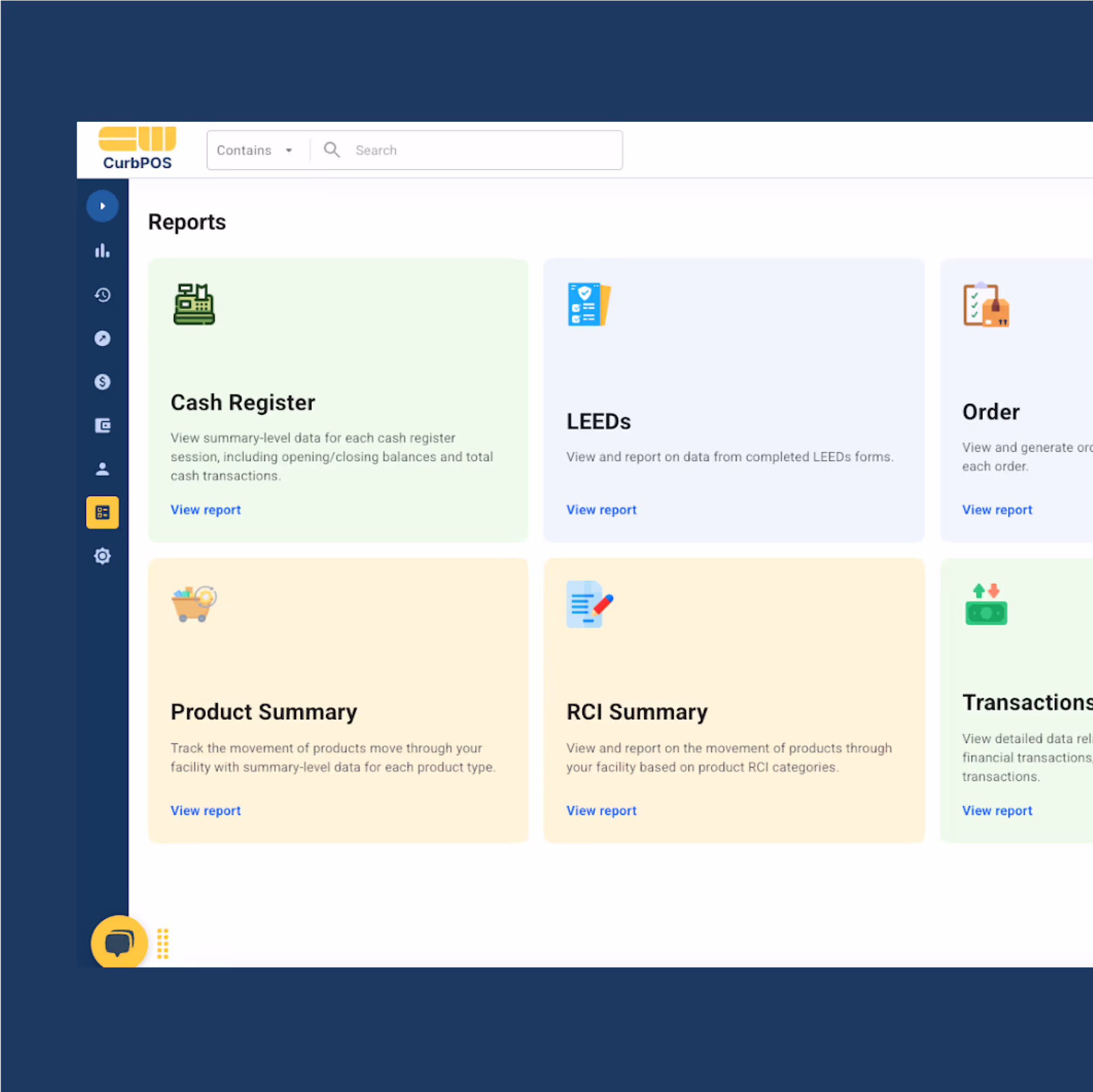Click the Transactions money icon

pyautogui.click(x=986, y=604)
